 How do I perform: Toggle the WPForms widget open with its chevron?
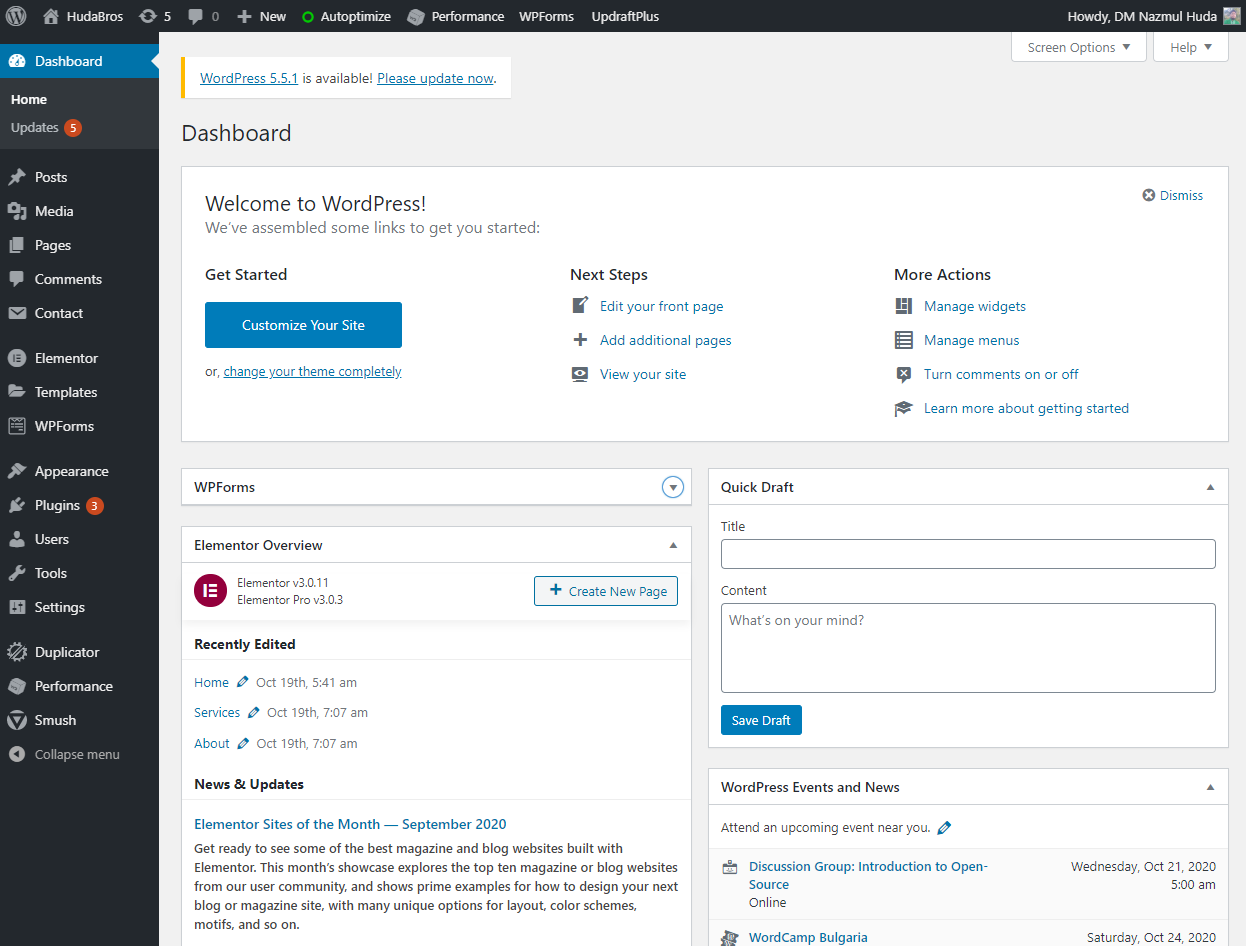[672, 487]
